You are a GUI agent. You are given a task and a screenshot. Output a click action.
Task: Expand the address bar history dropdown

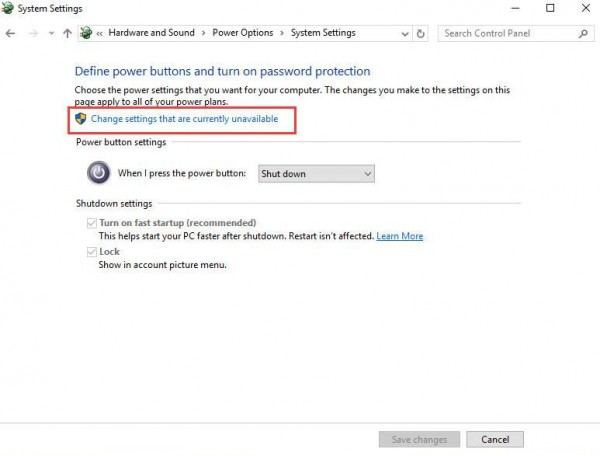404,34
